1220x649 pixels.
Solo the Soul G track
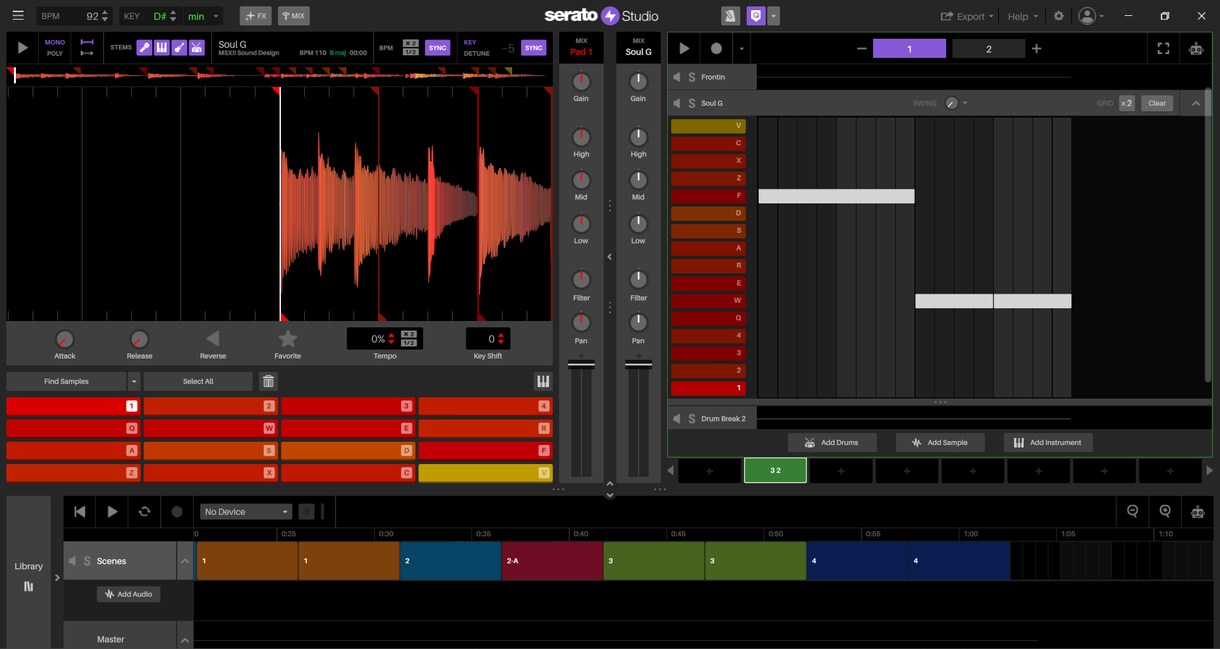691,103
